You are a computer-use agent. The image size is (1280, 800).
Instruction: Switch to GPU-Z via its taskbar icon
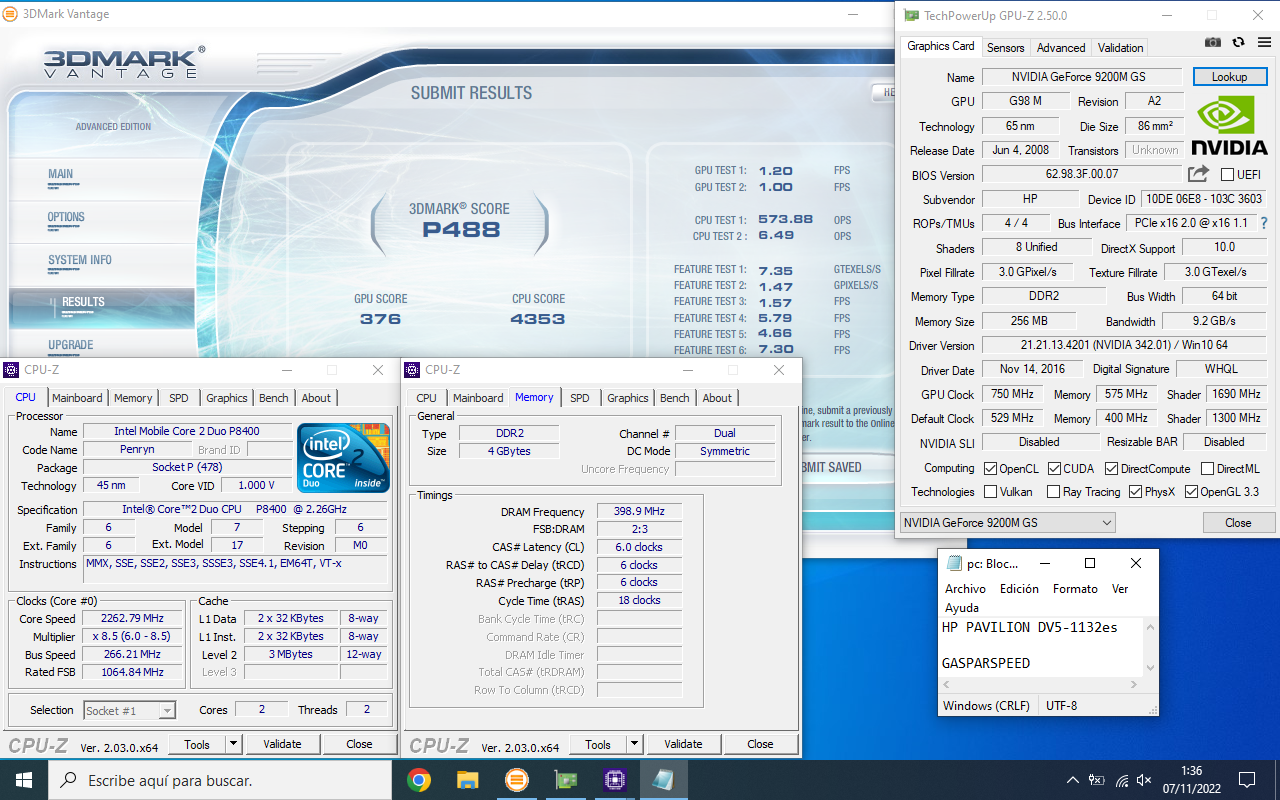point(566,780)
